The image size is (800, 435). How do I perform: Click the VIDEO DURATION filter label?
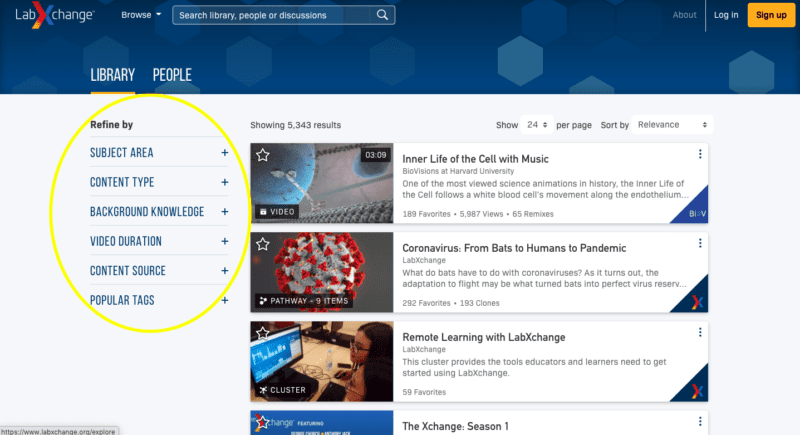point(126,241)
